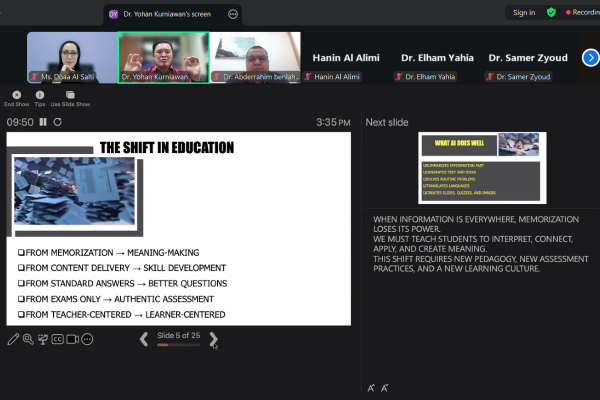
Task: Select Dr. Abderrahim video tile
Action: pos(255,58)
